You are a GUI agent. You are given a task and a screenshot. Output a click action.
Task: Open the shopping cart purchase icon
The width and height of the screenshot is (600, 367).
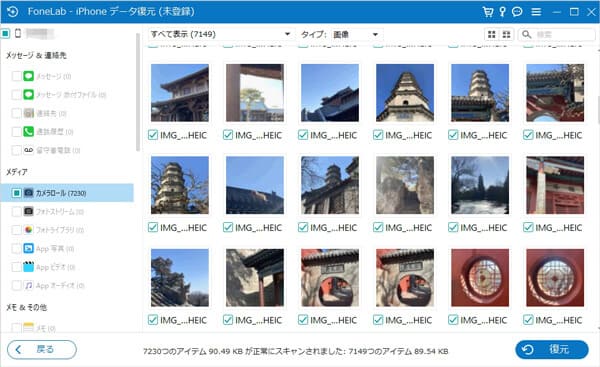(x=488, y=12)
